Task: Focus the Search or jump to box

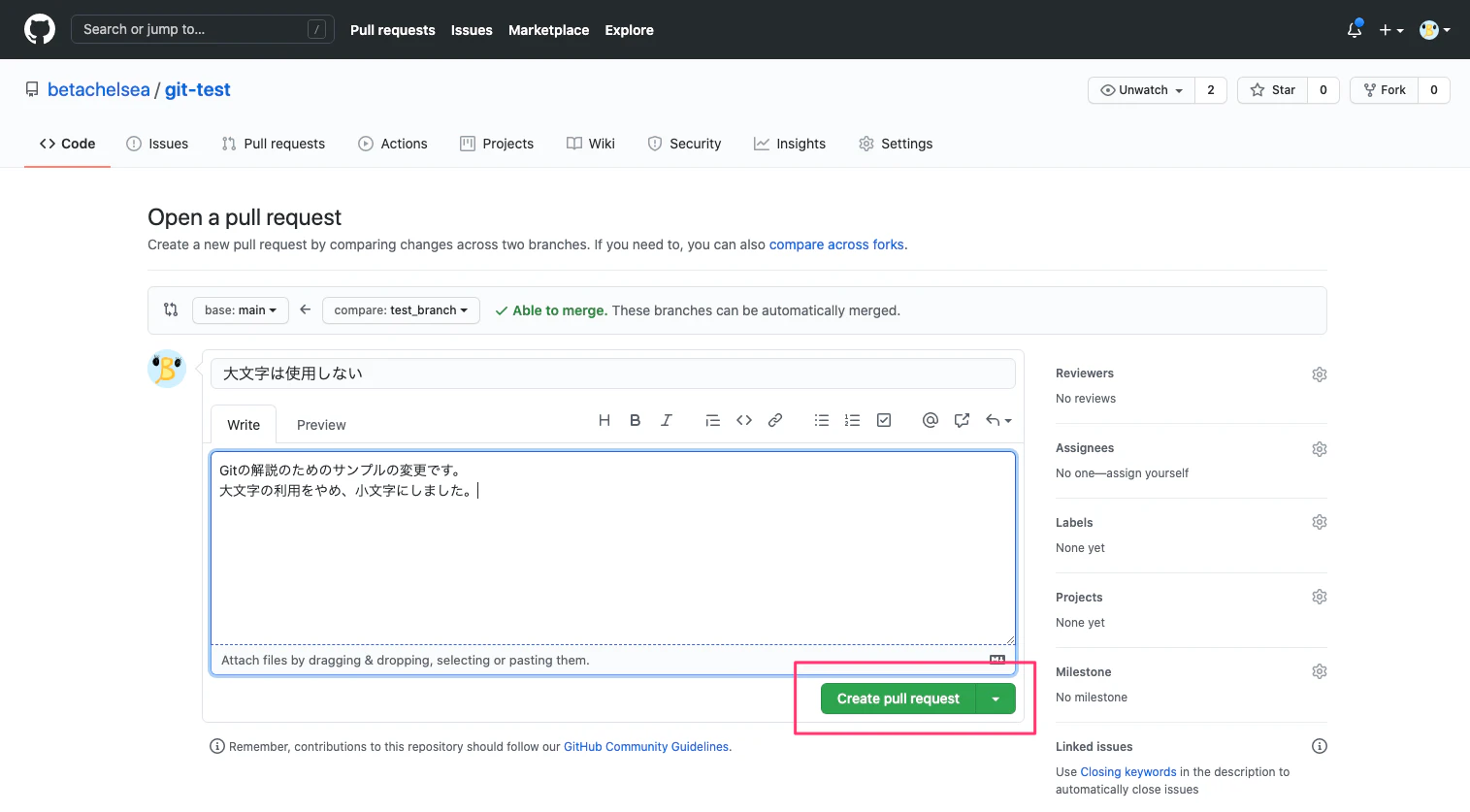Action: click(203, 29)
